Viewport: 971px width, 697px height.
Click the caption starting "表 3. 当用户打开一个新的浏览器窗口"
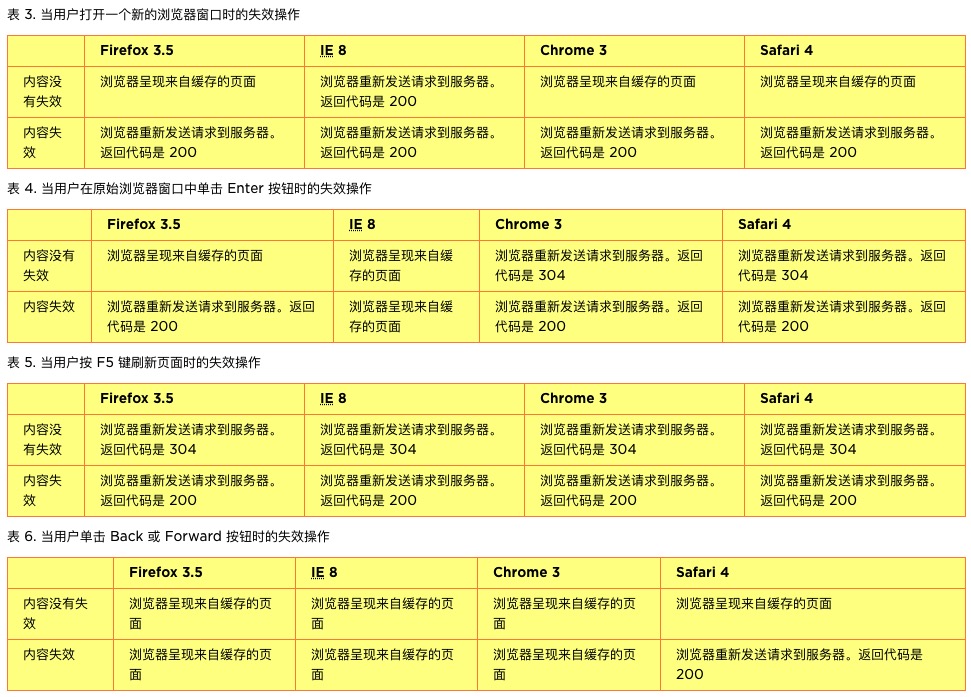click(x=154, y=14)
